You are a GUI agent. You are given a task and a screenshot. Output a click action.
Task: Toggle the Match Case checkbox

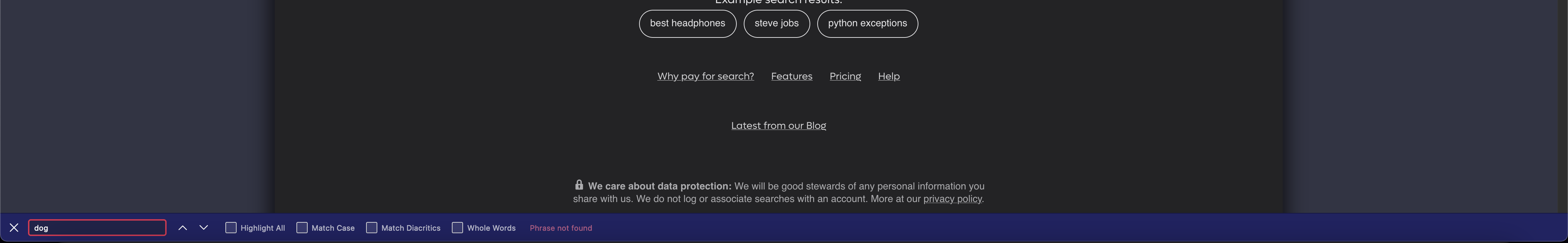(x=302, y=228)
